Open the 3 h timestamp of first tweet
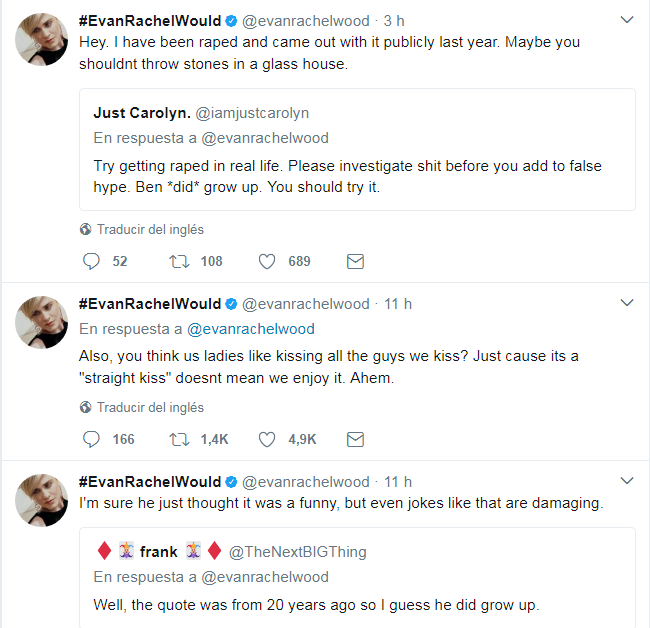This screenshot has width=650, height=628. 394,21
